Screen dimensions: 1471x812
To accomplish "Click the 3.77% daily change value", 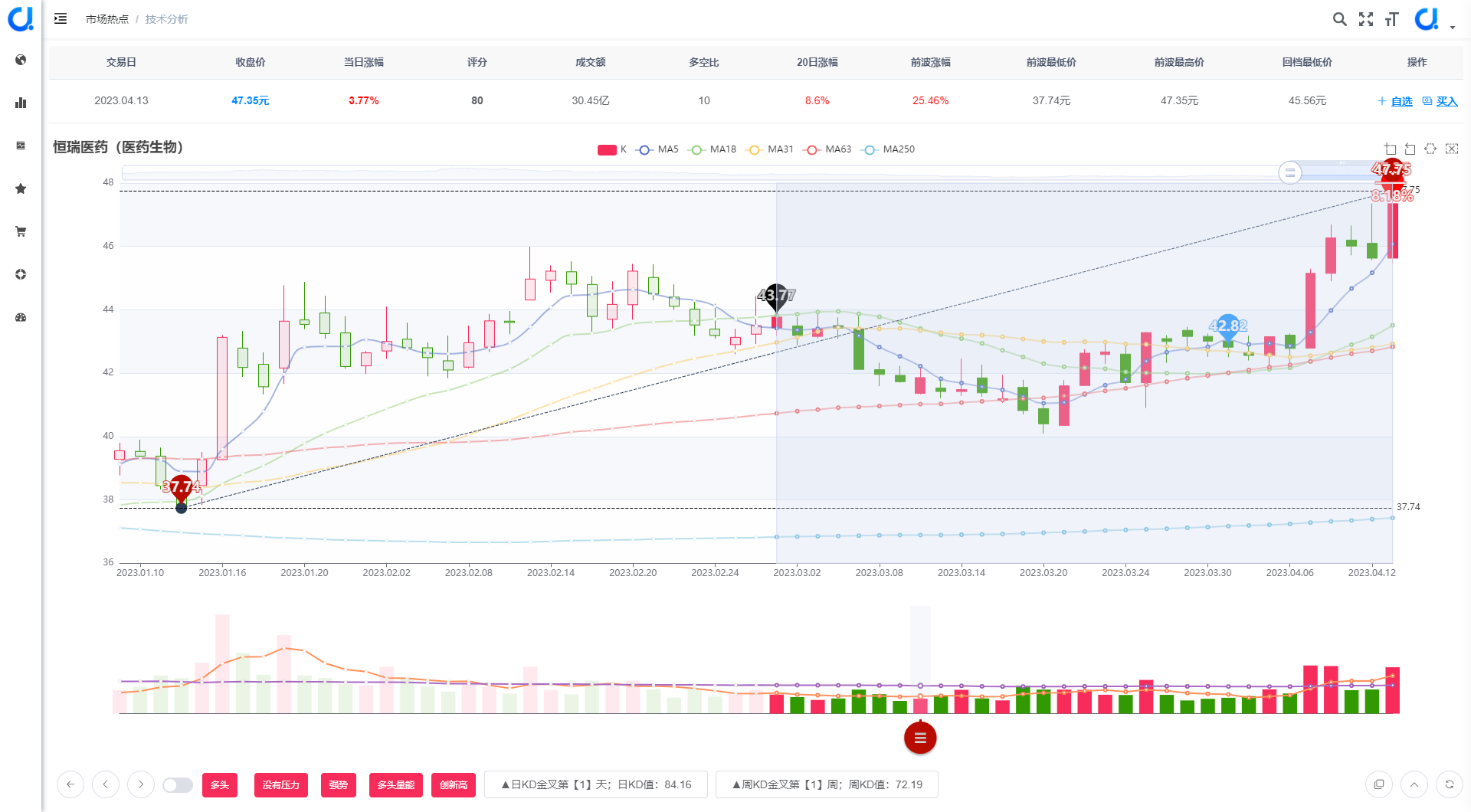I will click(x=364, y=100).
